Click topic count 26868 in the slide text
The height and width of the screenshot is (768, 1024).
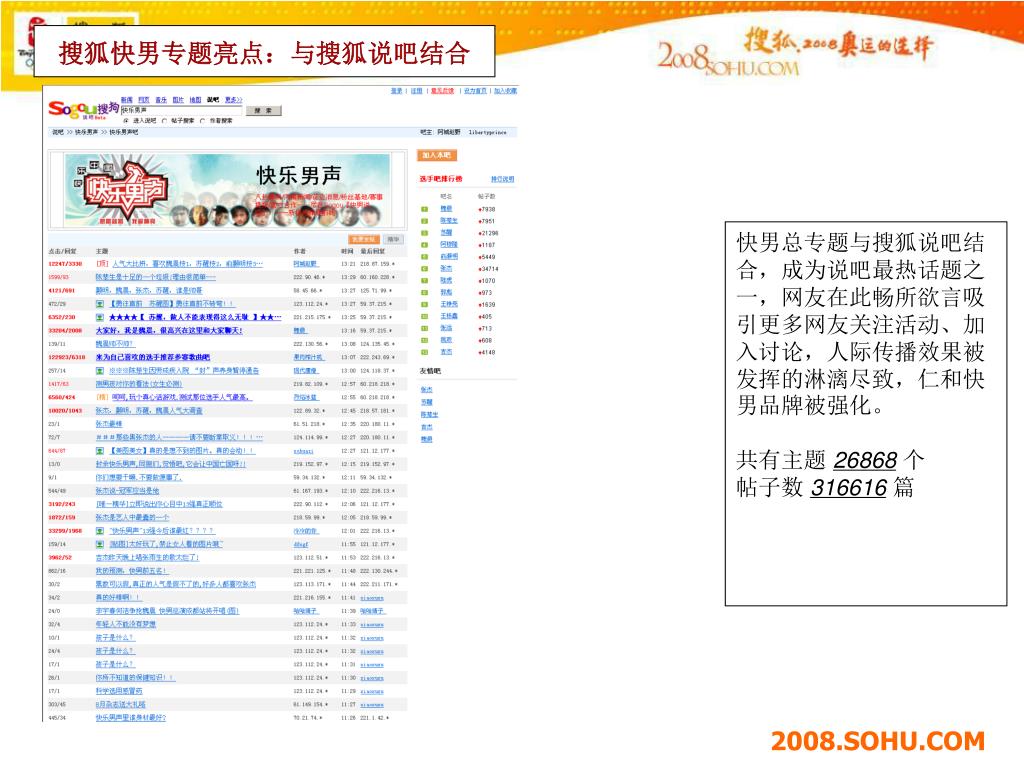click(865, 461)
